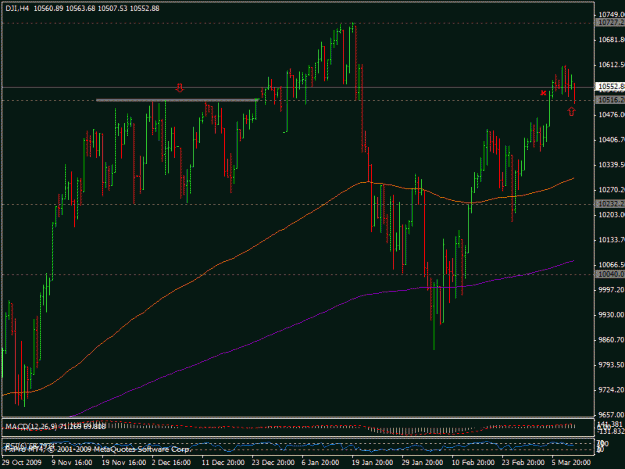Click the 9657.00 price axis value
The image size is (625, 469).
click(x=611, y=415)
